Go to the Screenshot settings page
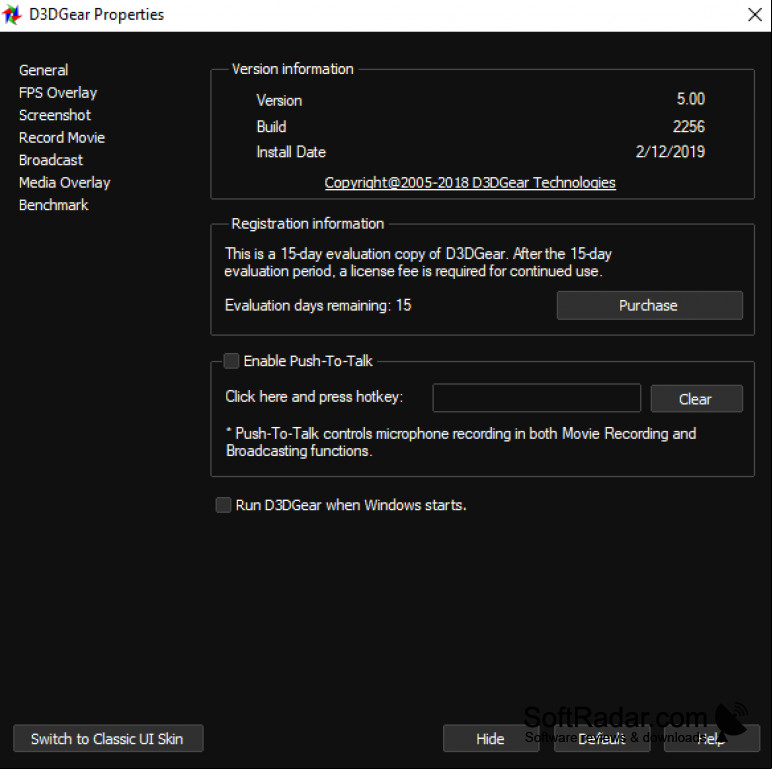 click(55, 115)
